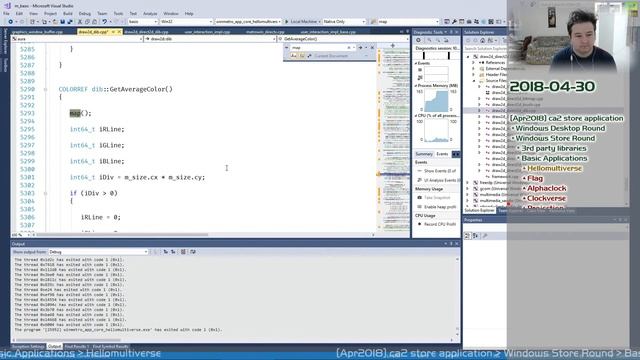Open the Native Only debugger type dropdown
This screenshot has height=360, width=640.
click(x=344, y=22)
